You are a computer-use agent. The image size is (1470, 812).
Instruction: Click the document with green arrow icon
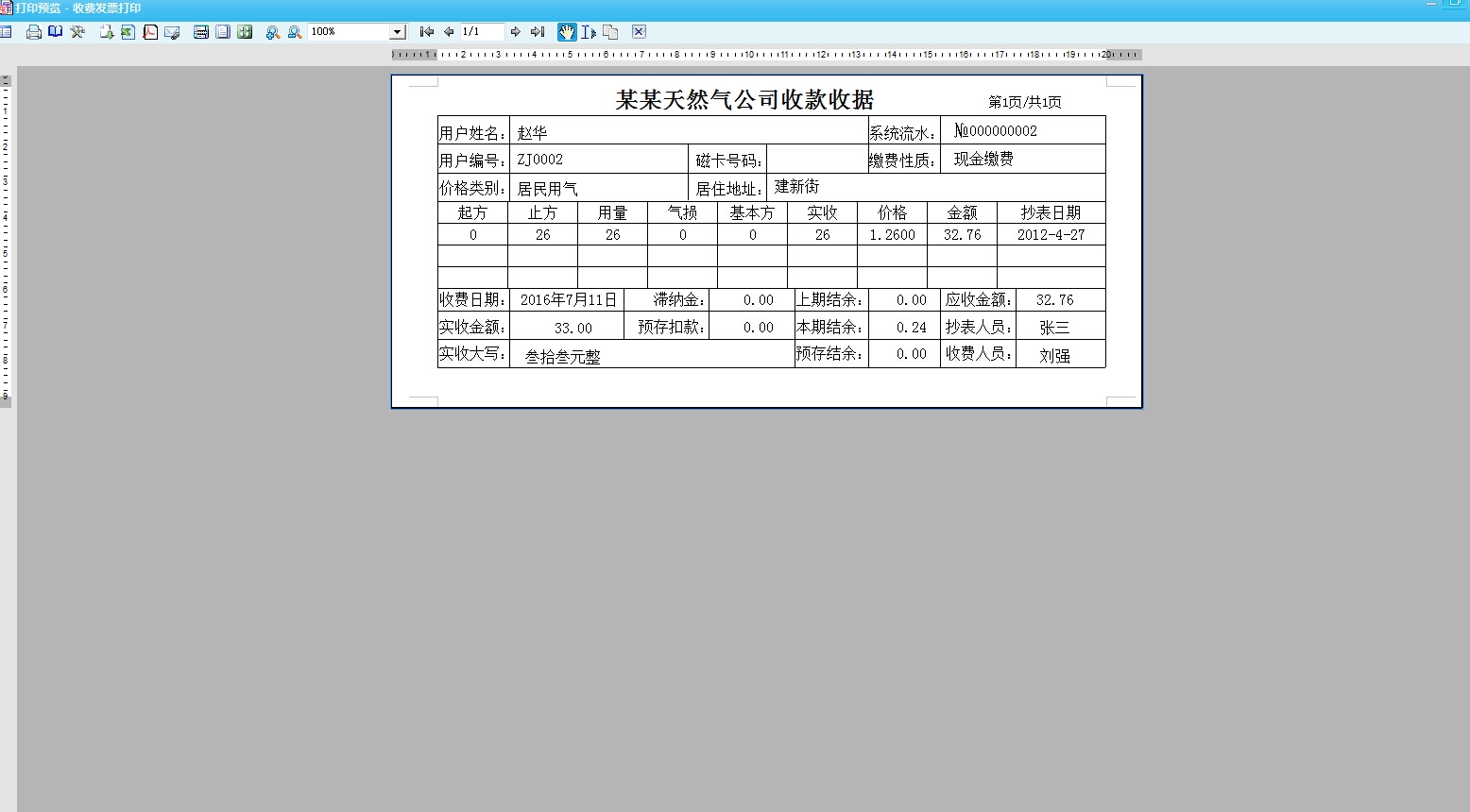107,32
